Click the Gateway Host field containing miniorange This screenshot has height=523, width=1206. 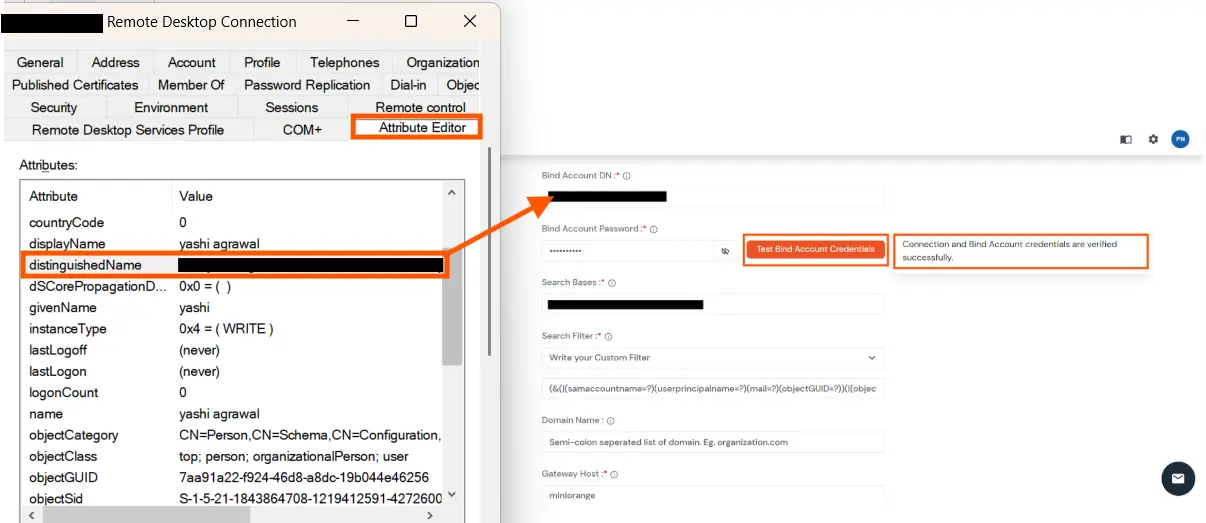712,494
